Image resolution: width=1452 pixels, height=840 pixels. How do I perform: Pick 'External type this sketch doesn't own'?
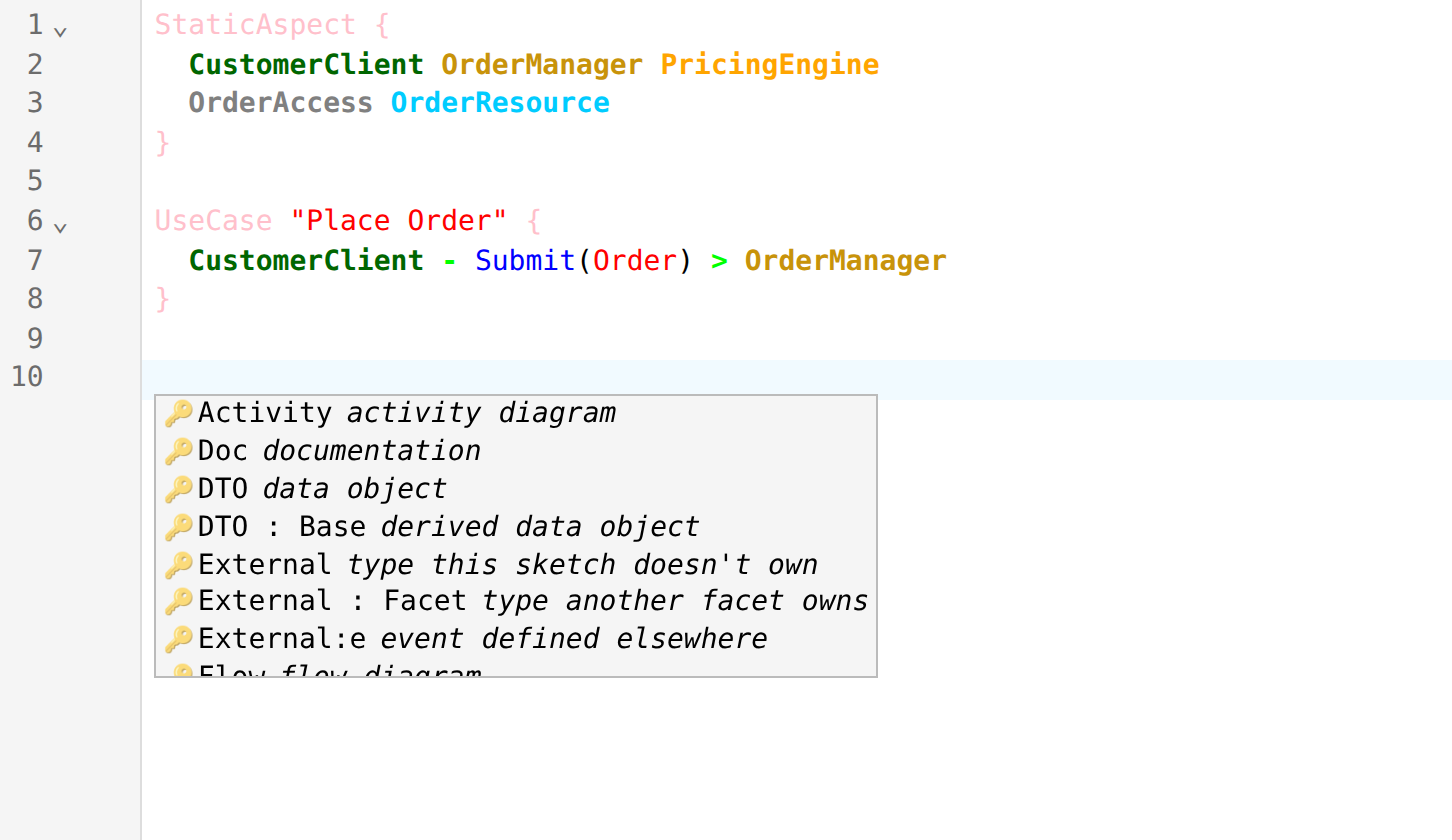tap(516, 564)
